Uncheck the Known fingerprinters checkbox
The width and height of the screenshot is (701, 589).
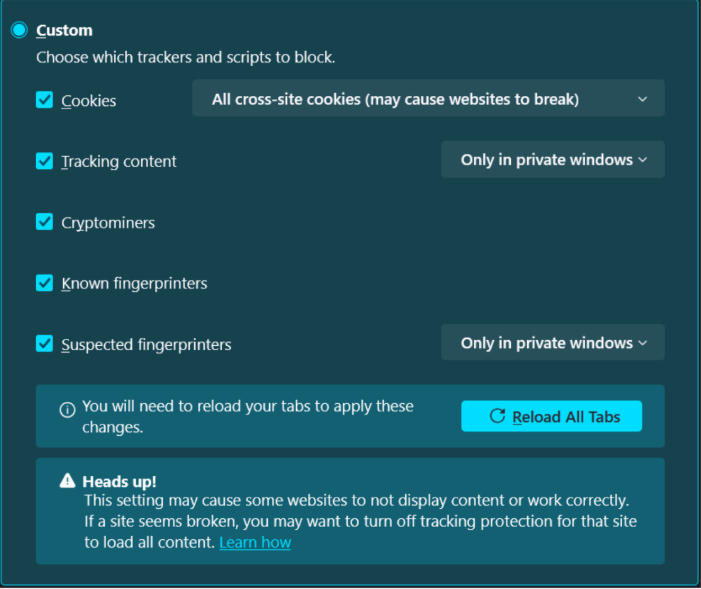(44, 283)
